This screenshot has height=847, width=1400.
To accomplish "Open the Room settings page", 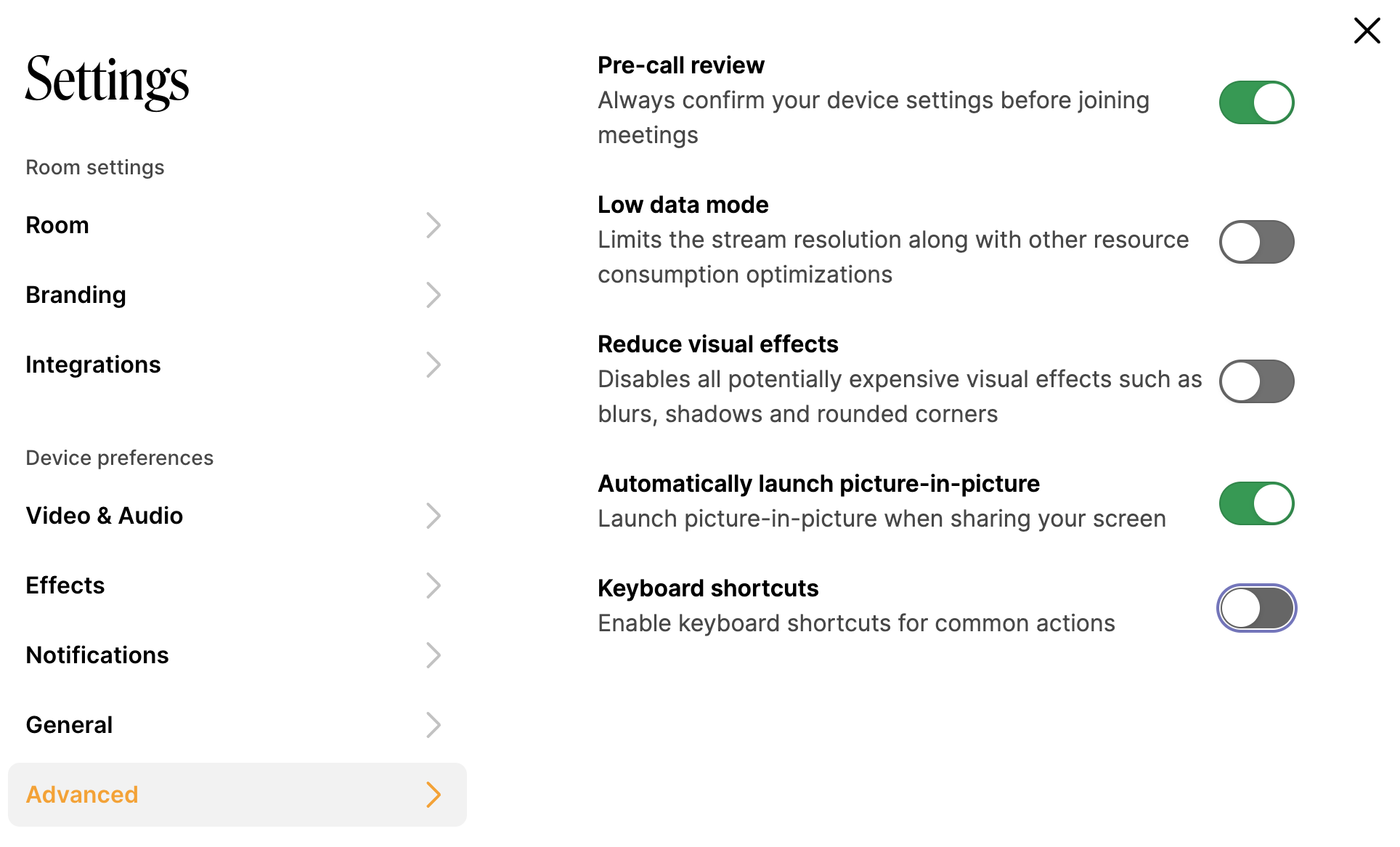I will (x=57, y=224).
